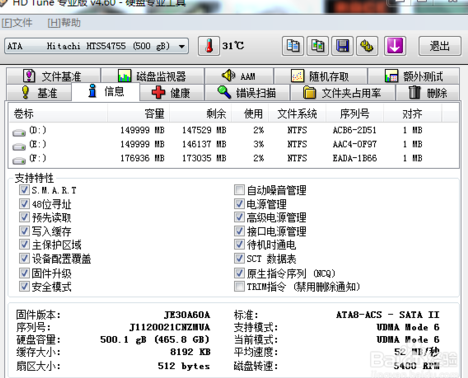Open the 文件 menu
Image resolution: width=468 pixels, height=378 pixels.
(17, 23)
